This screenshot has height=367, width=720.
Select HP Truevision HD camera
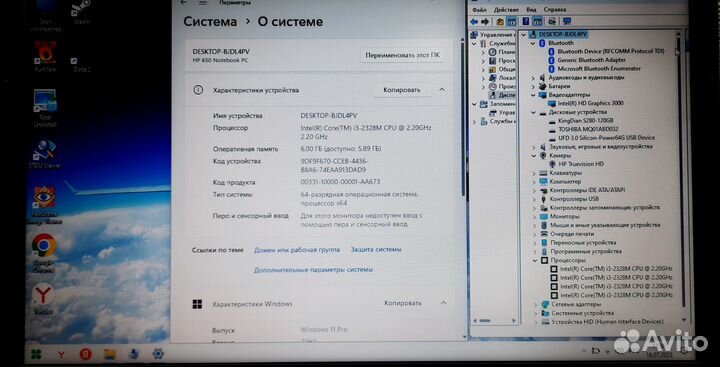(580, 164)
